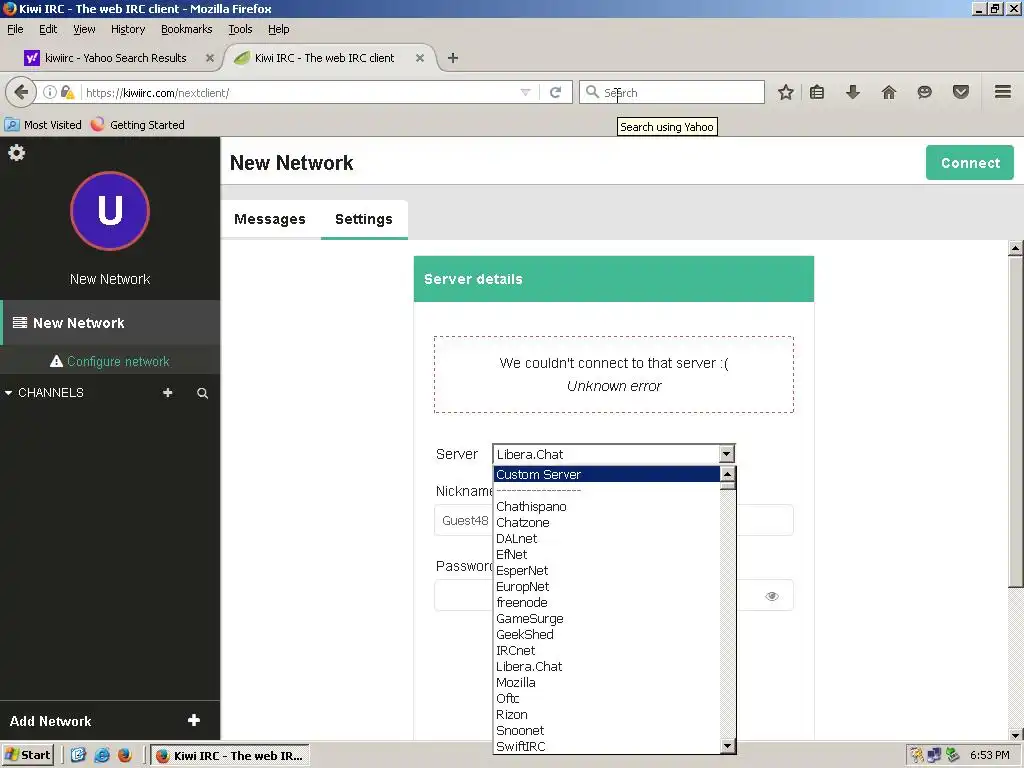Open Most Visited bookmarks
The width and height of the screenshot is (1024, 768).
pos(43,125)
